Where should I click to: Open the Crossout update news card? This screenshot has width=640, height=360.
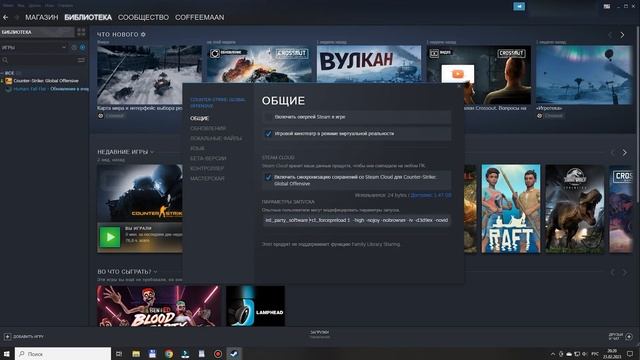(259, 64)
